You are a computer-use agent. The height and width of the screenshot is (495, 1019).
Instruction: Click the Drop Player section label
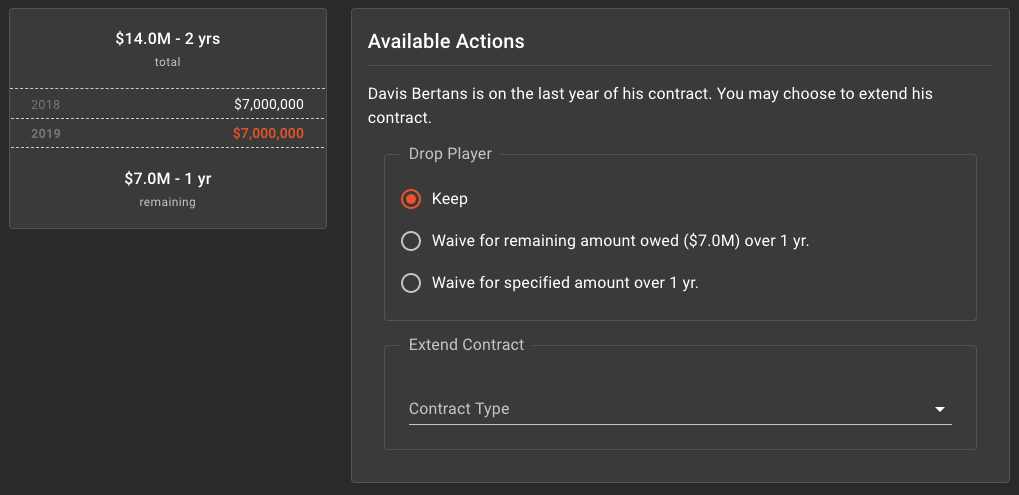click(450, 154)
